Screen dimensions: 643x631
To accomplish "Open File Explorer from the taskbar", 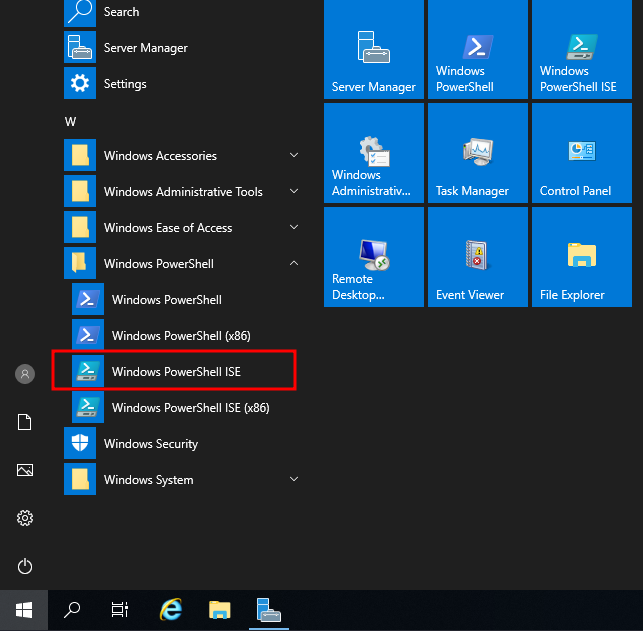I will click(x=220, y=610).
